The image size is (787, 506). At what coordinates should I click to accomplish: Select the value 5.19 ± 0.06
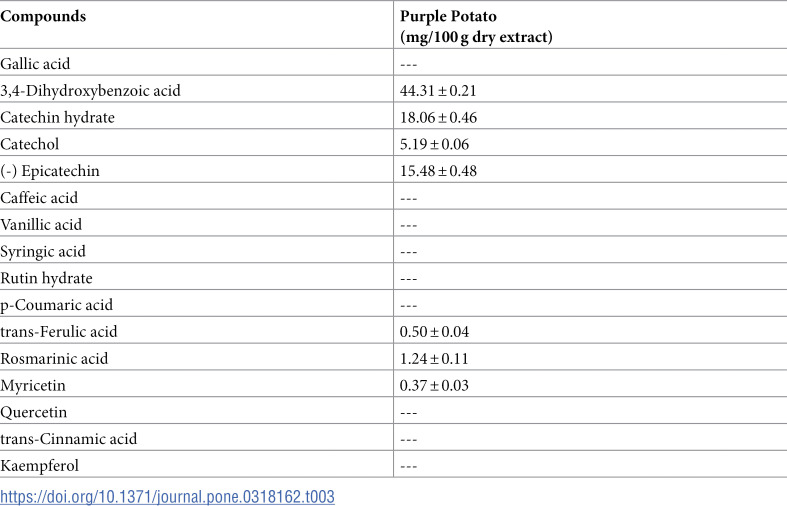tap(434, 145)
